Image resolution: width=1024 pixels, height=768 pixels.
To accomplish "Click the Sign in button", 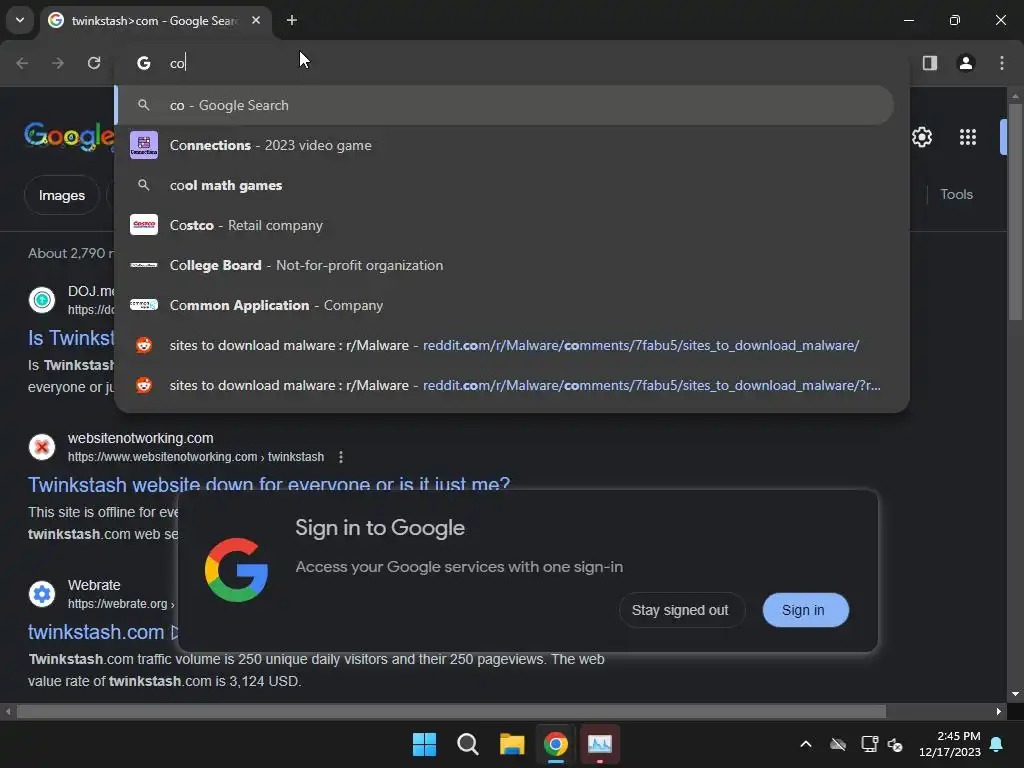I will coord(805,610).
